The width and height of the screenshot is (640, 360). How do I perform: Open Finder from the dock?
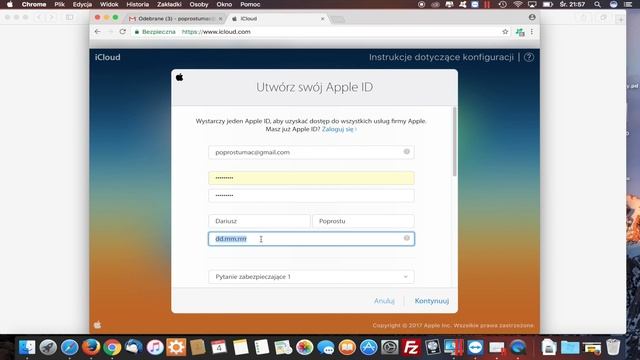(27, 347)
